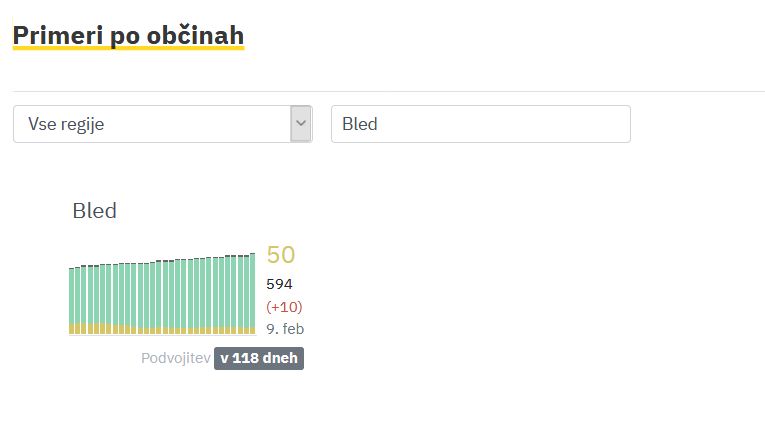Click the yellow section of the leftmost chart bar

pos(72,328)
